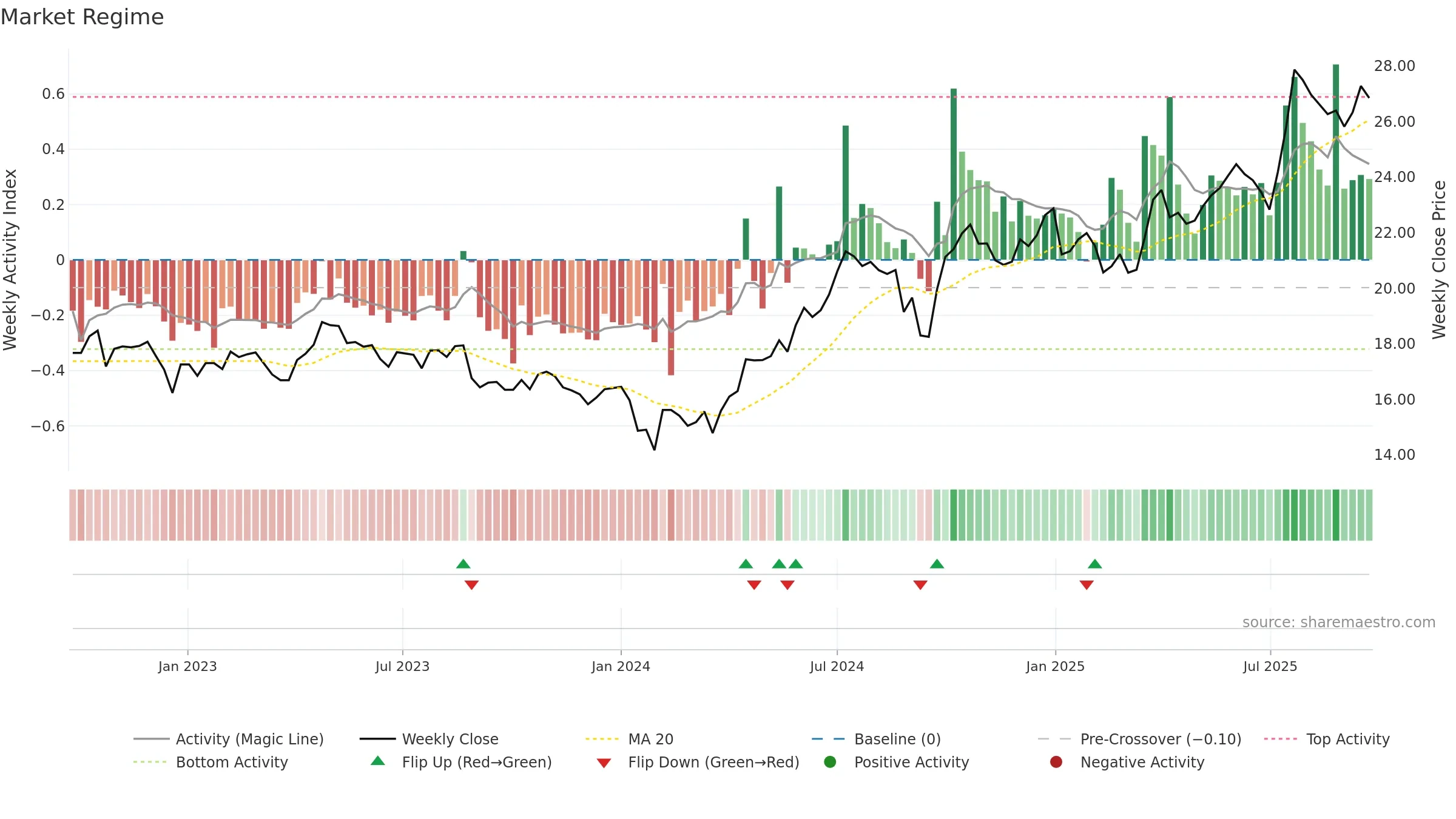Toggle the MA 20 legend entry
1456x819 pixels.
(629, 739)
